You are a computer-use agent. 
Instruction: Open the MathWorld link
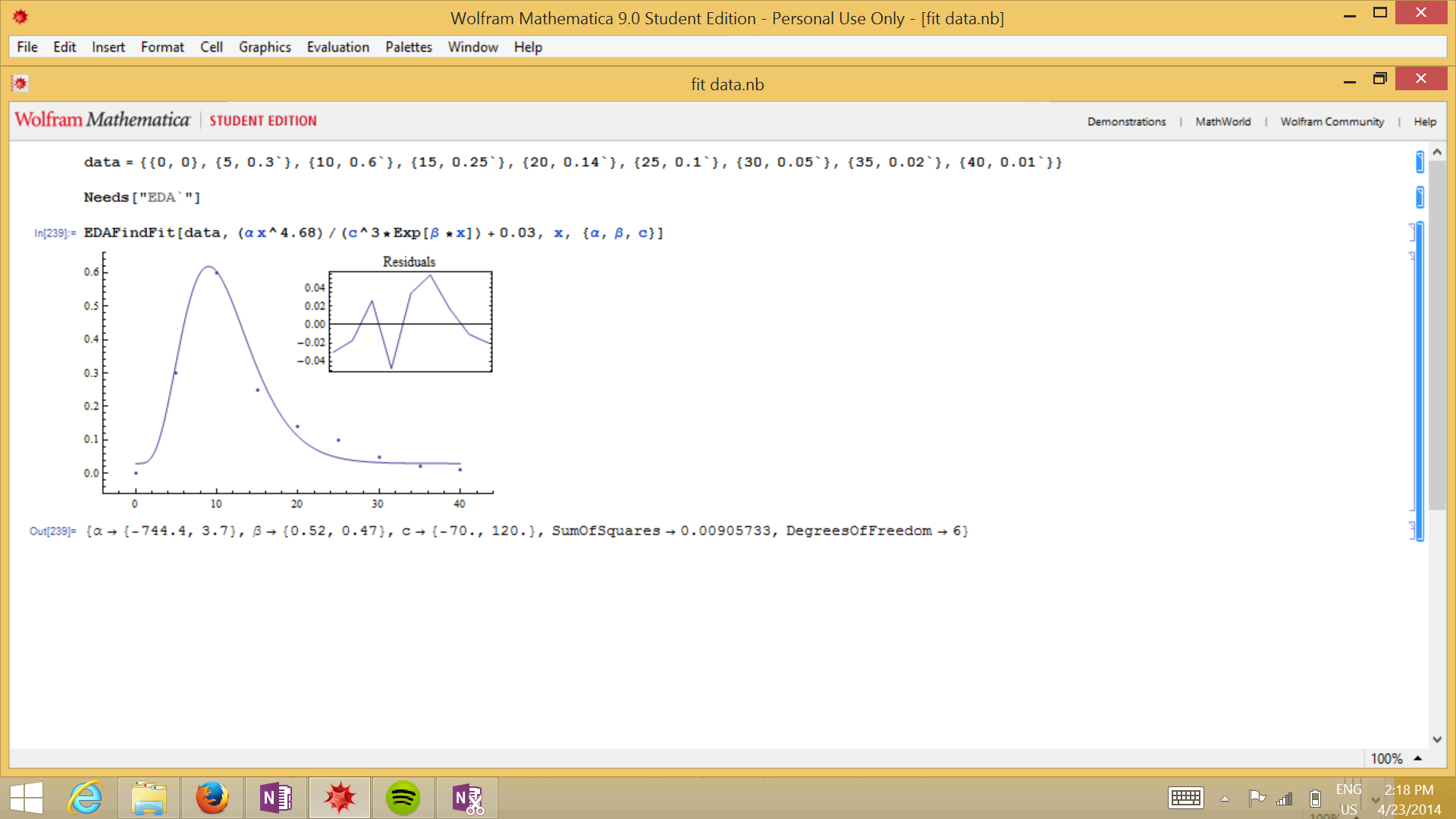1222,121
